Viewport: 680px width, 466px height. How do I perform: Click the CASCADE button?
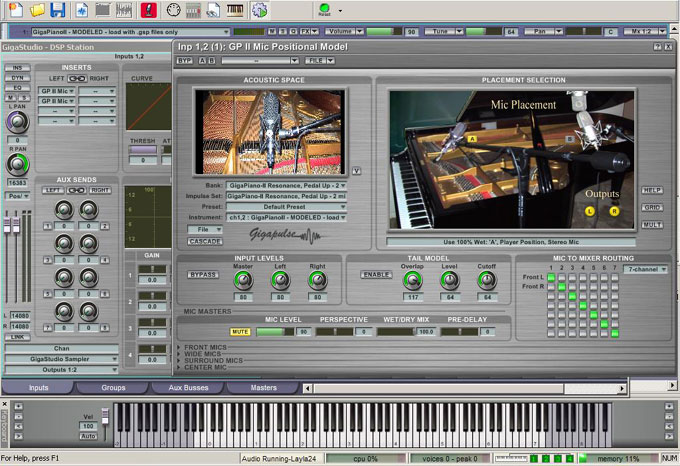click(x=205, y=241)
